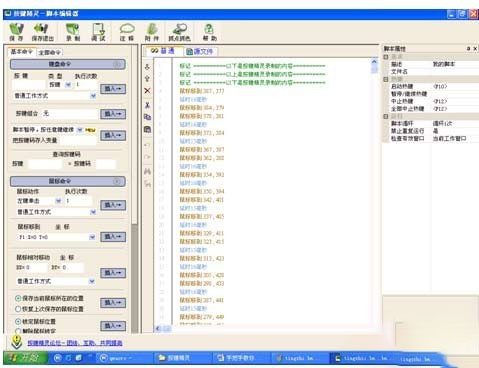Click the script editor scroll-up arrow
Viewport: 479px width, 368px height.
374,62
